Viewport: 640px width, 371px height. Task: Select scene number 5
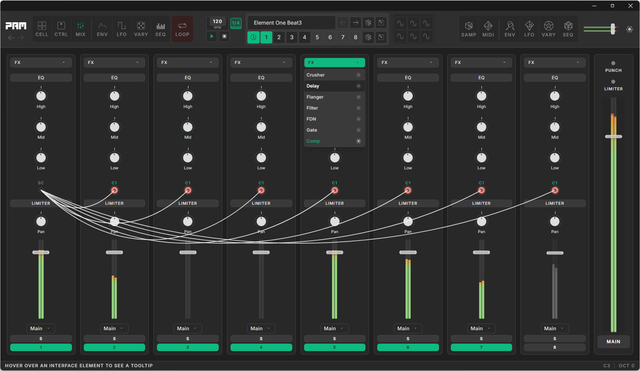click(x=317, y=37)
